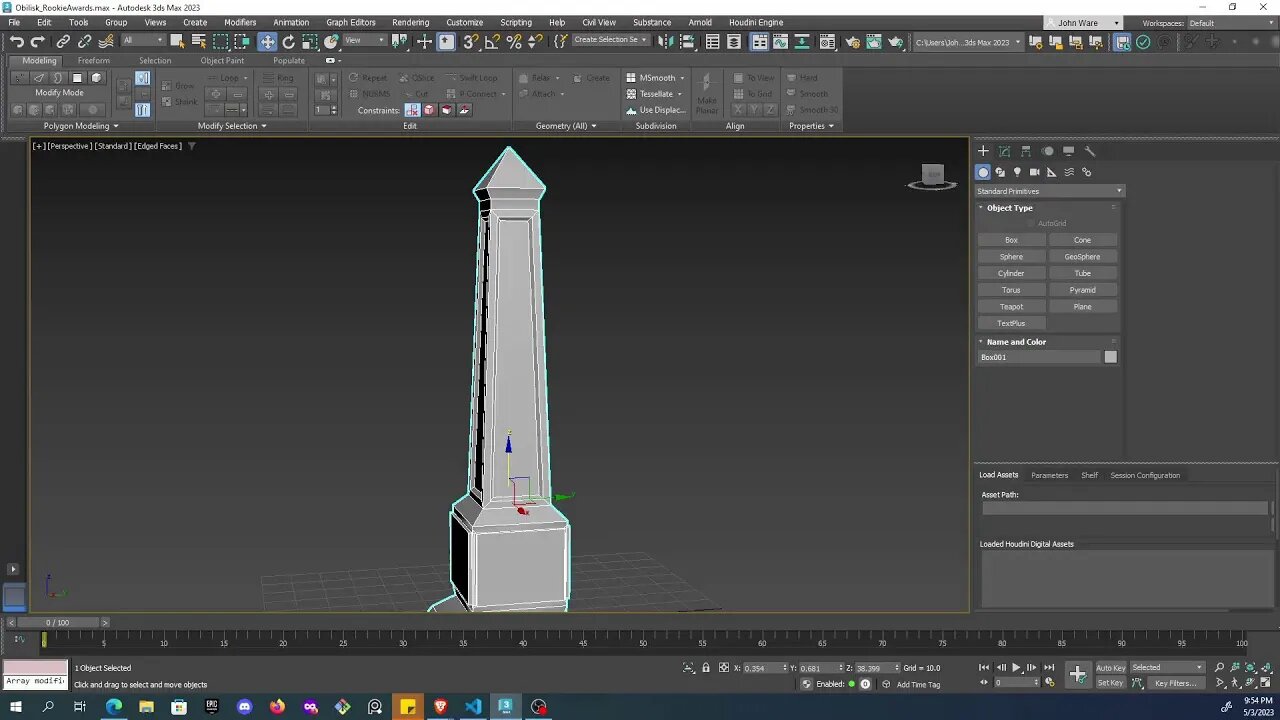Screen dimensions: 1280x720
Task: Open the reference coordinate system View dropdown
Action: (x=365, y=41)
